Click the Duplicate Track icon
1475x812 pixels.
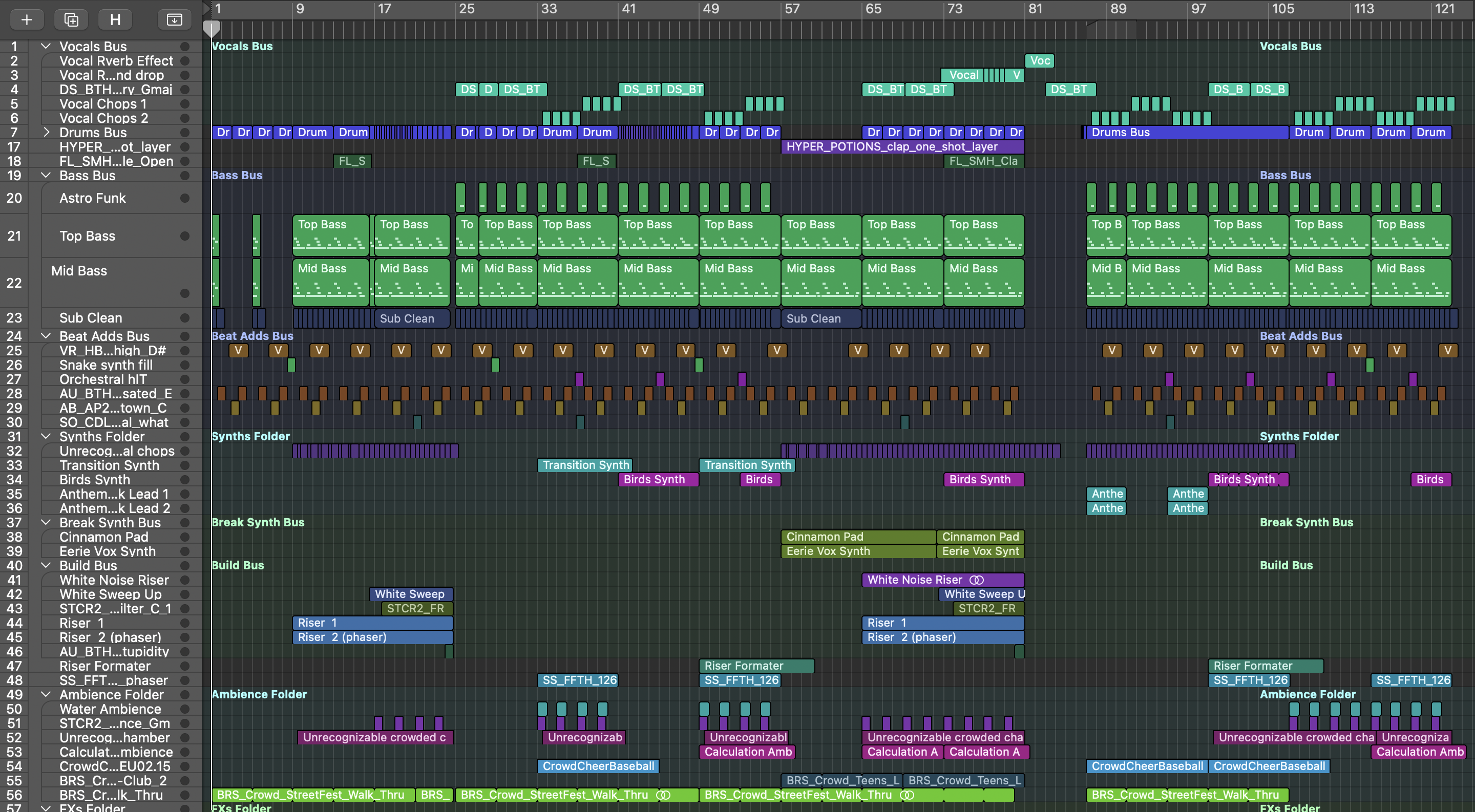point(71,19)
